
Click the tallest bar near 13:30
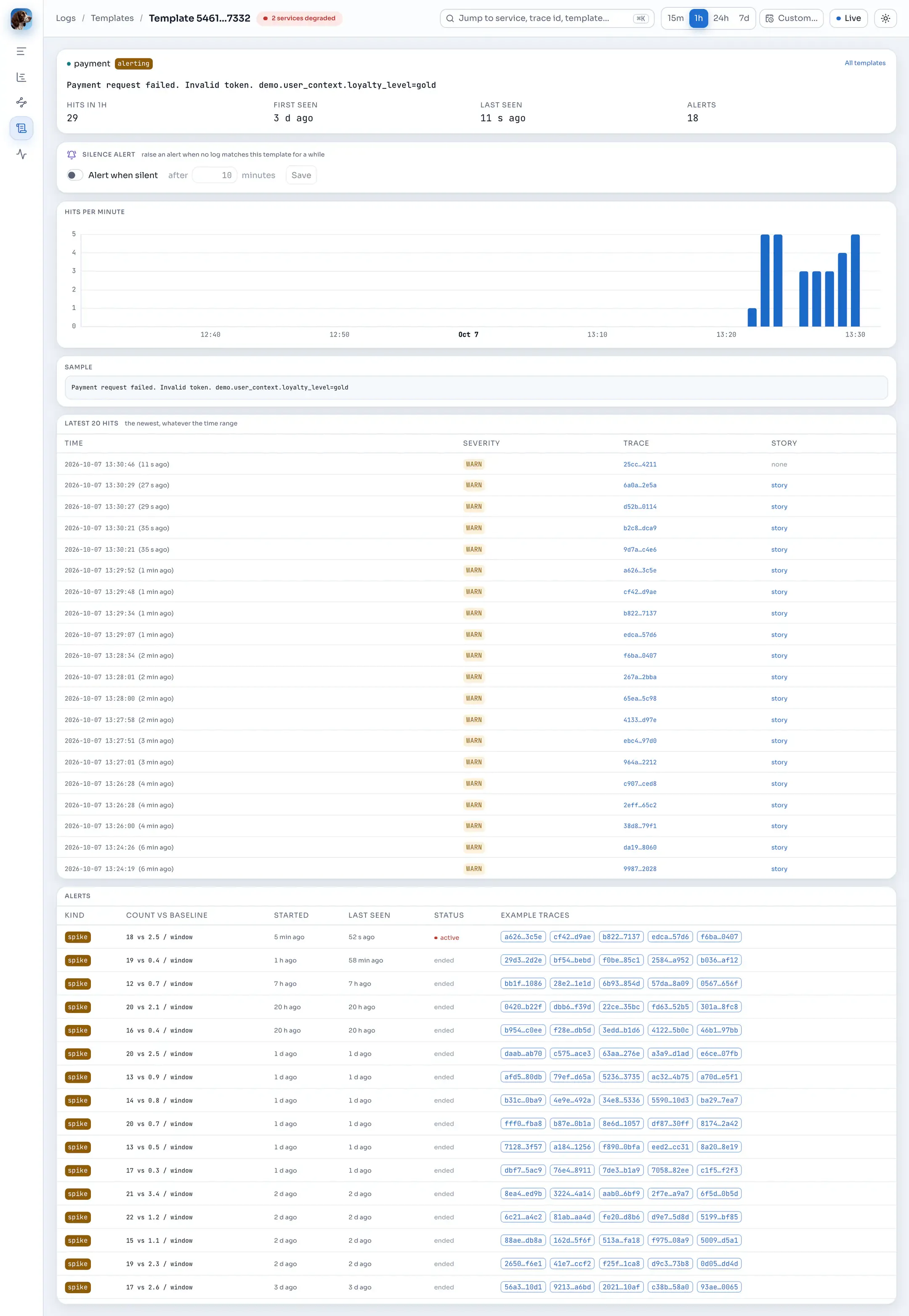pos(855,280)
